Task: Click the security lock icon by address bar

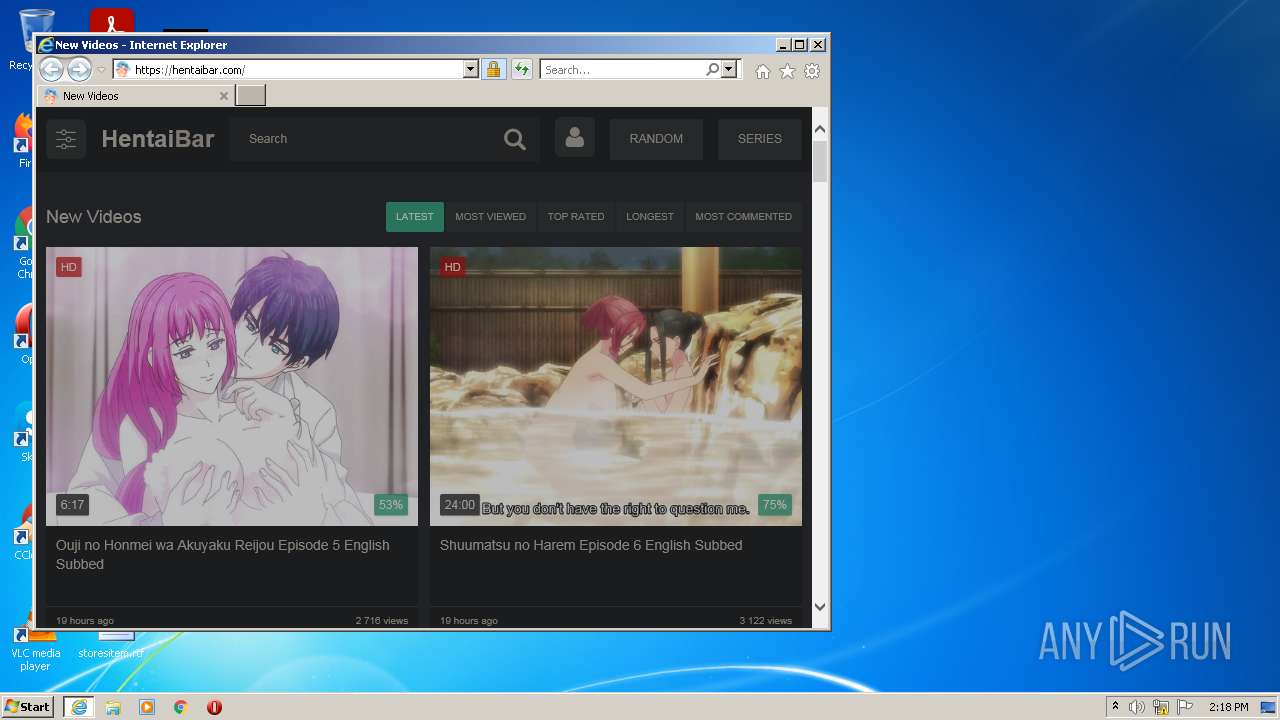Action: (x=493, y=69)
